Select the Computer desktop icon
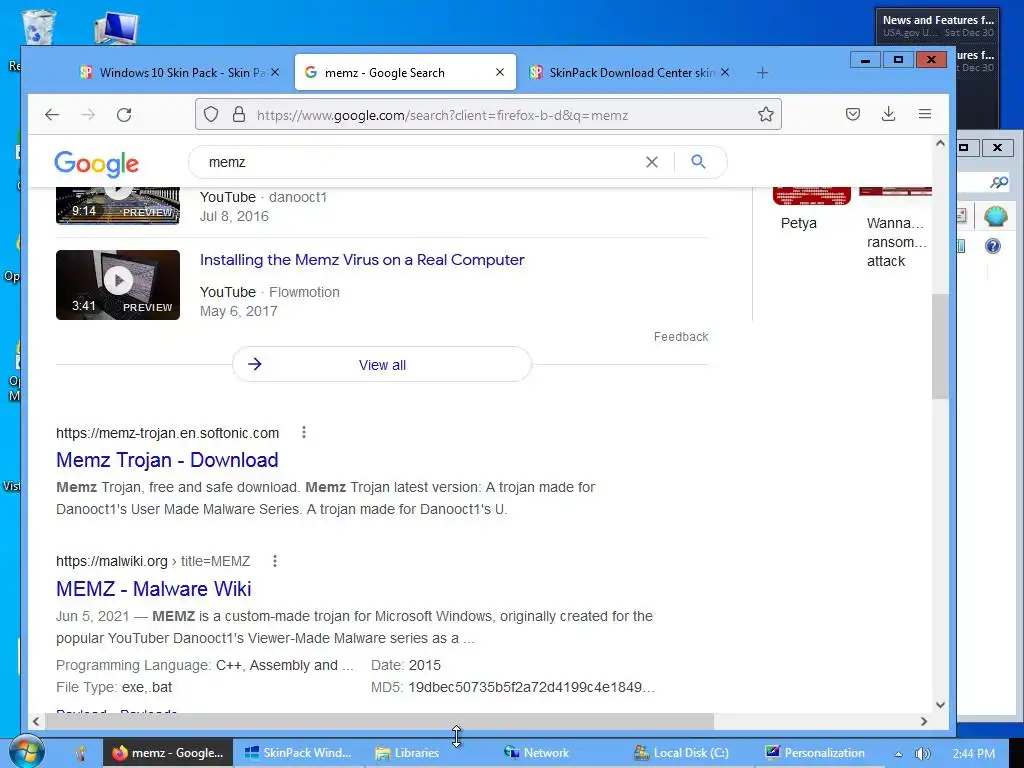 (x=116, y=27)
